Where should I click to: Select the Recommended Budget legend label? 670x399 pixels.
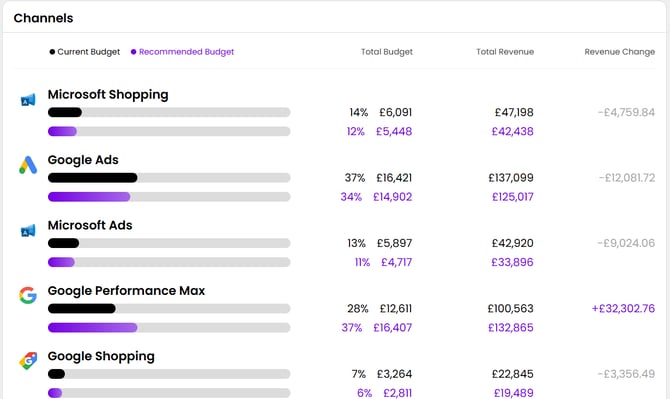186,52
